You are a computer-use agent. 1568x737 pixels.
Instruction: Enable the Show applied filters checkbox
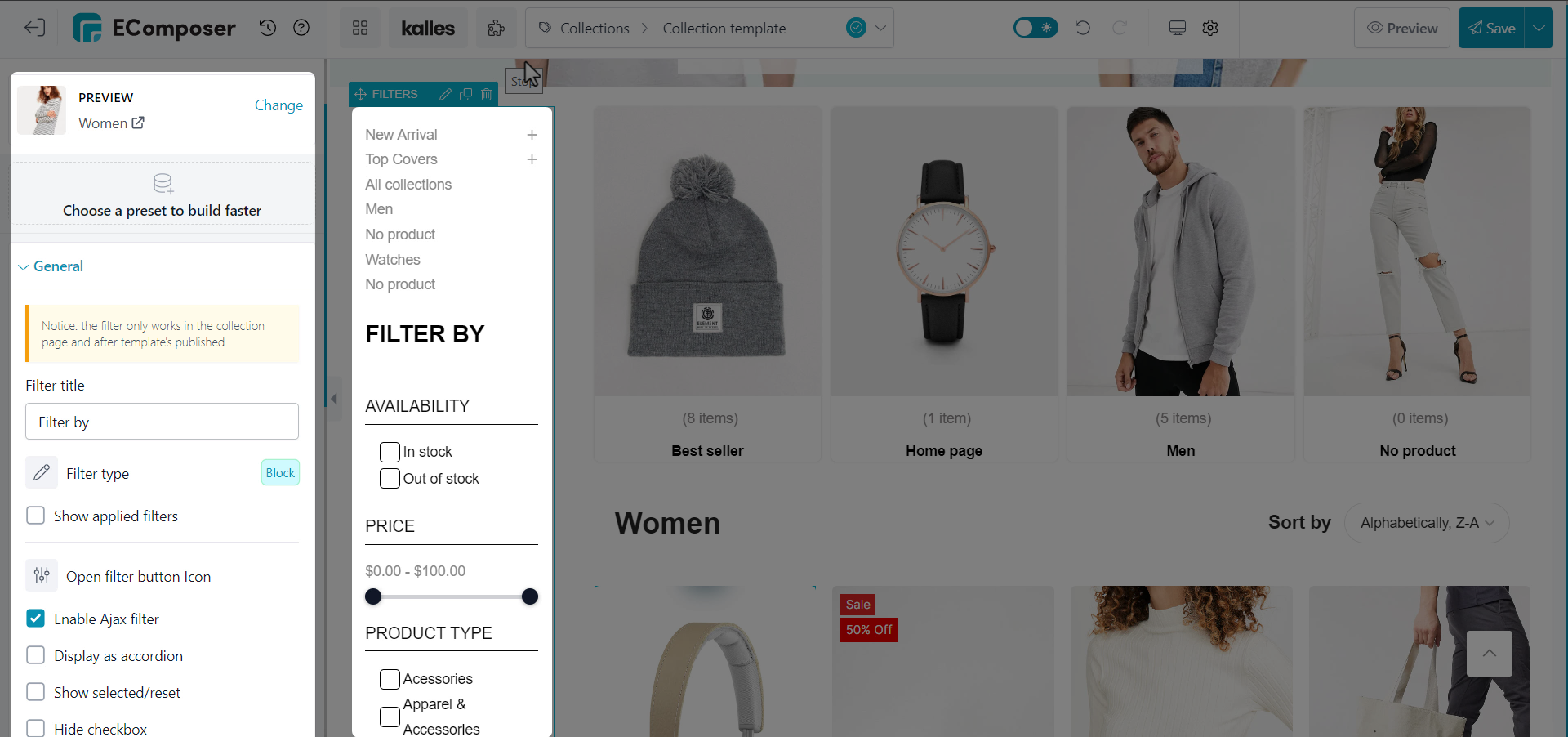pos(35,516)
